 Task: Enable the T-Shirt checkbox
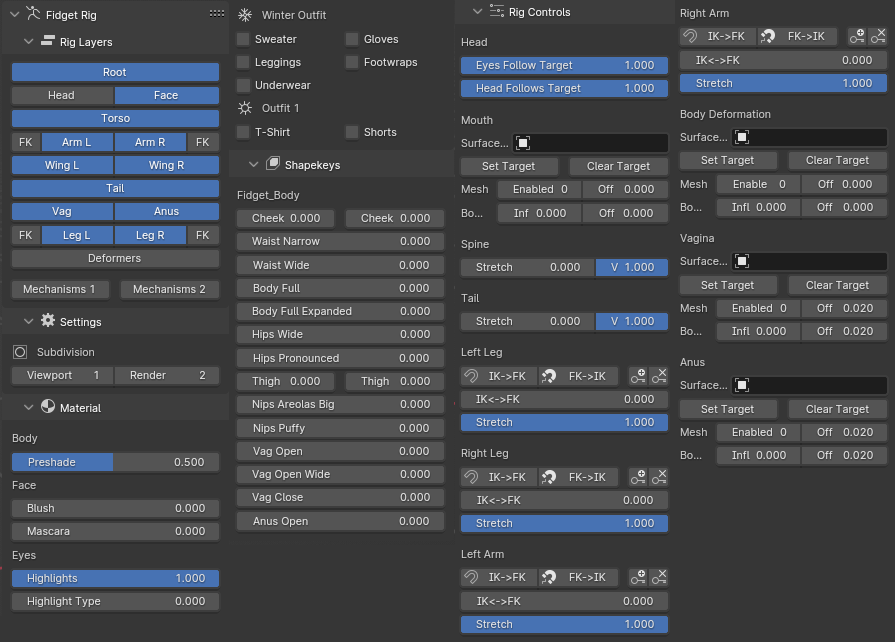pos(243,132)
